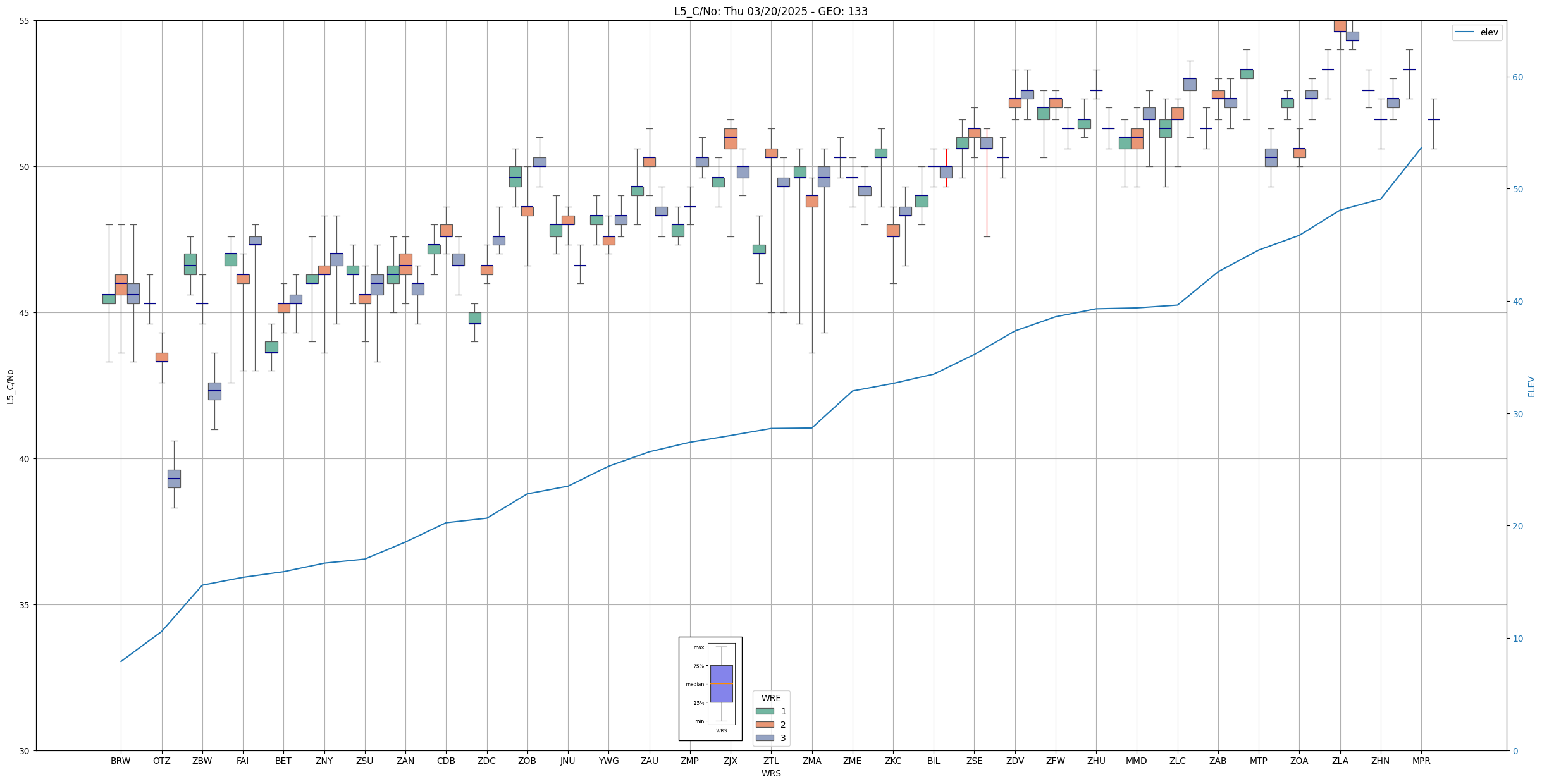Click the lowest OTZ boxplot near 39

click(x=174, y=479)
